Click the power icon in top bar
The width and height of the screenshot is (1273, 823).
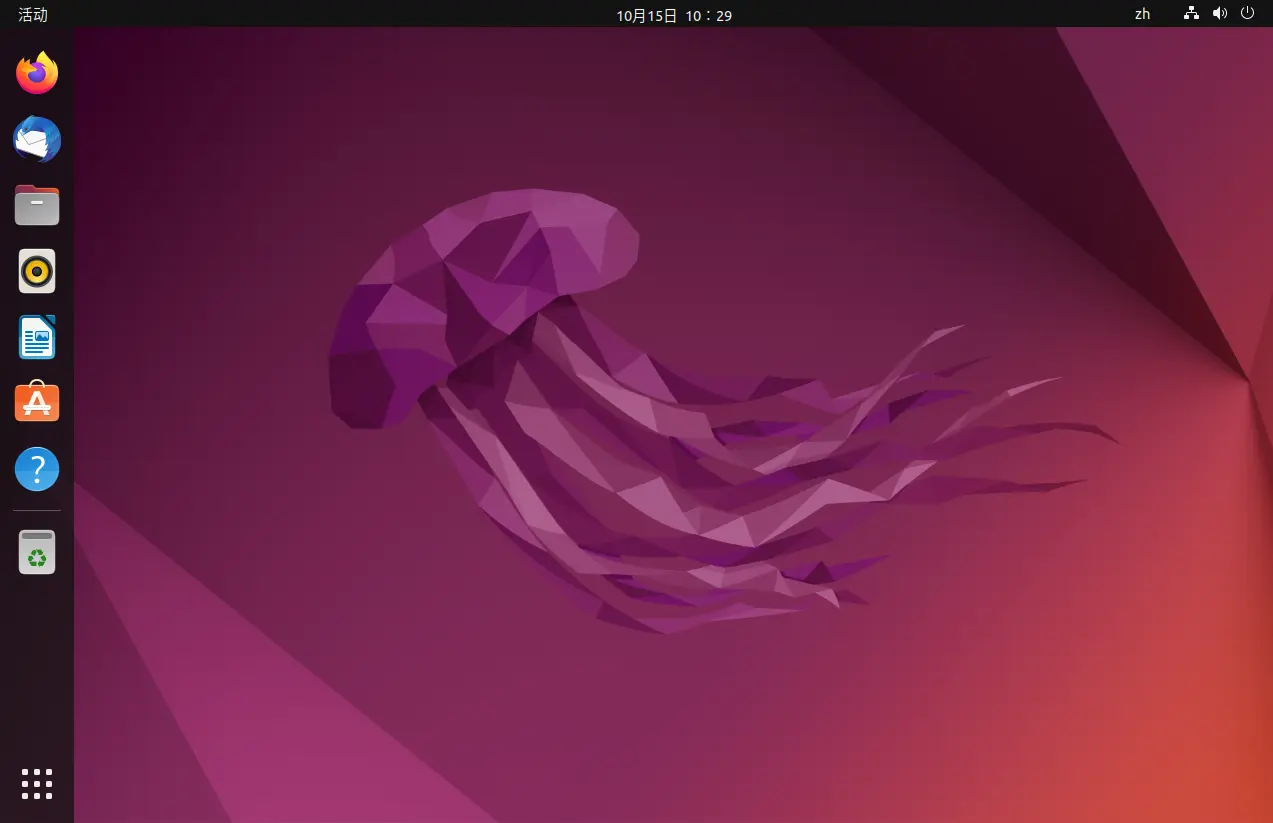[x=1247, y=14]
